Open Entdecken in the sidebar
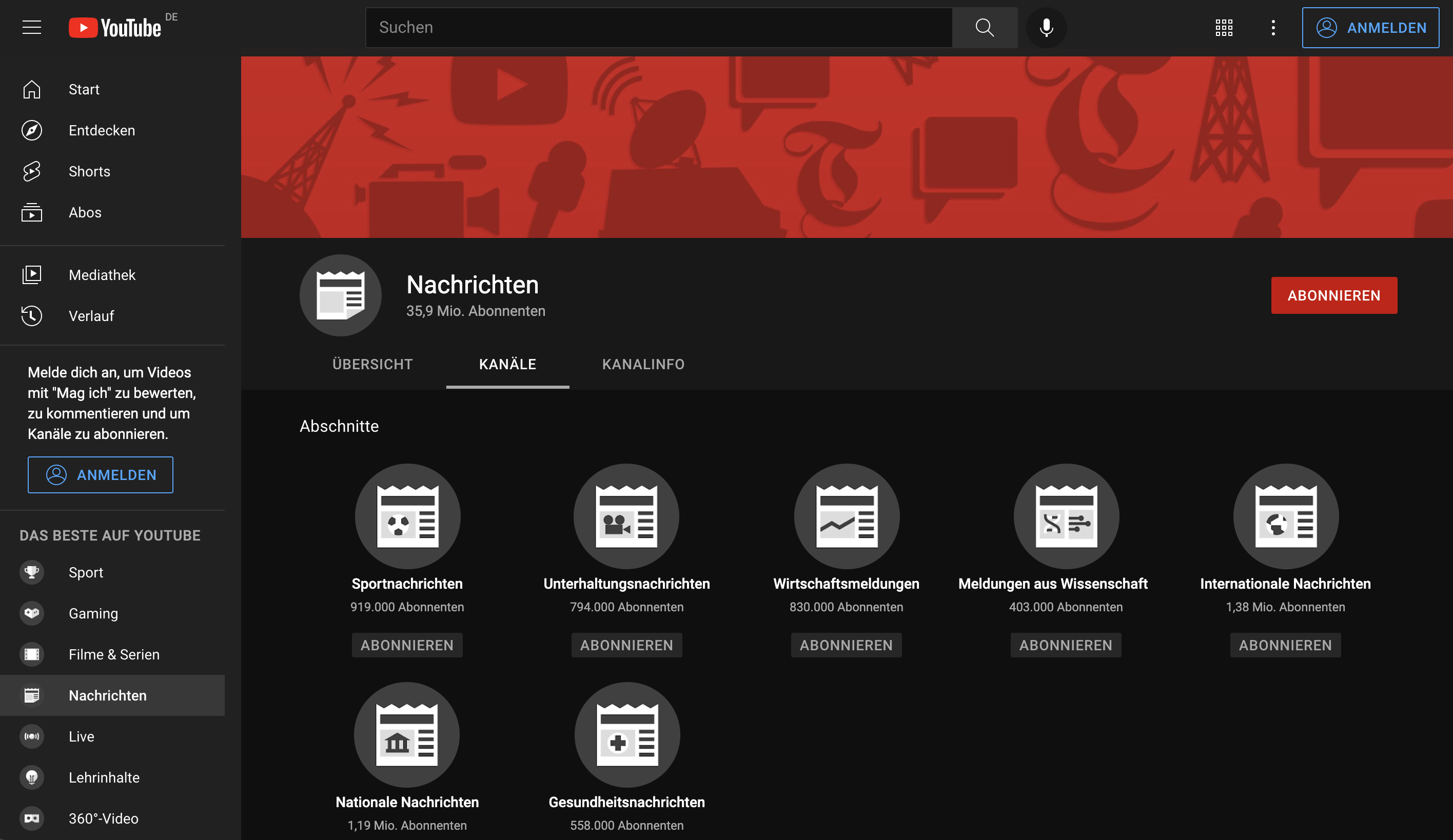 102,130
